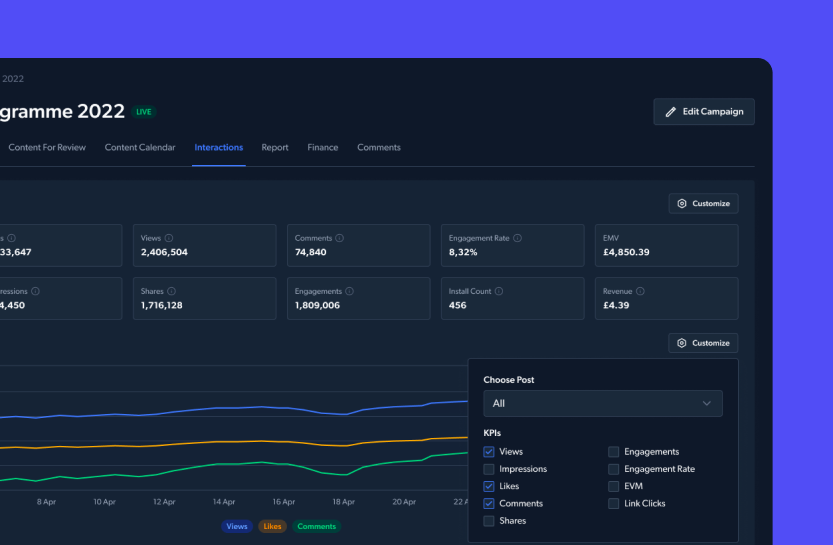Click the Customize button above the chart
This screenshot has width=833, height=545.
(703, 343)
